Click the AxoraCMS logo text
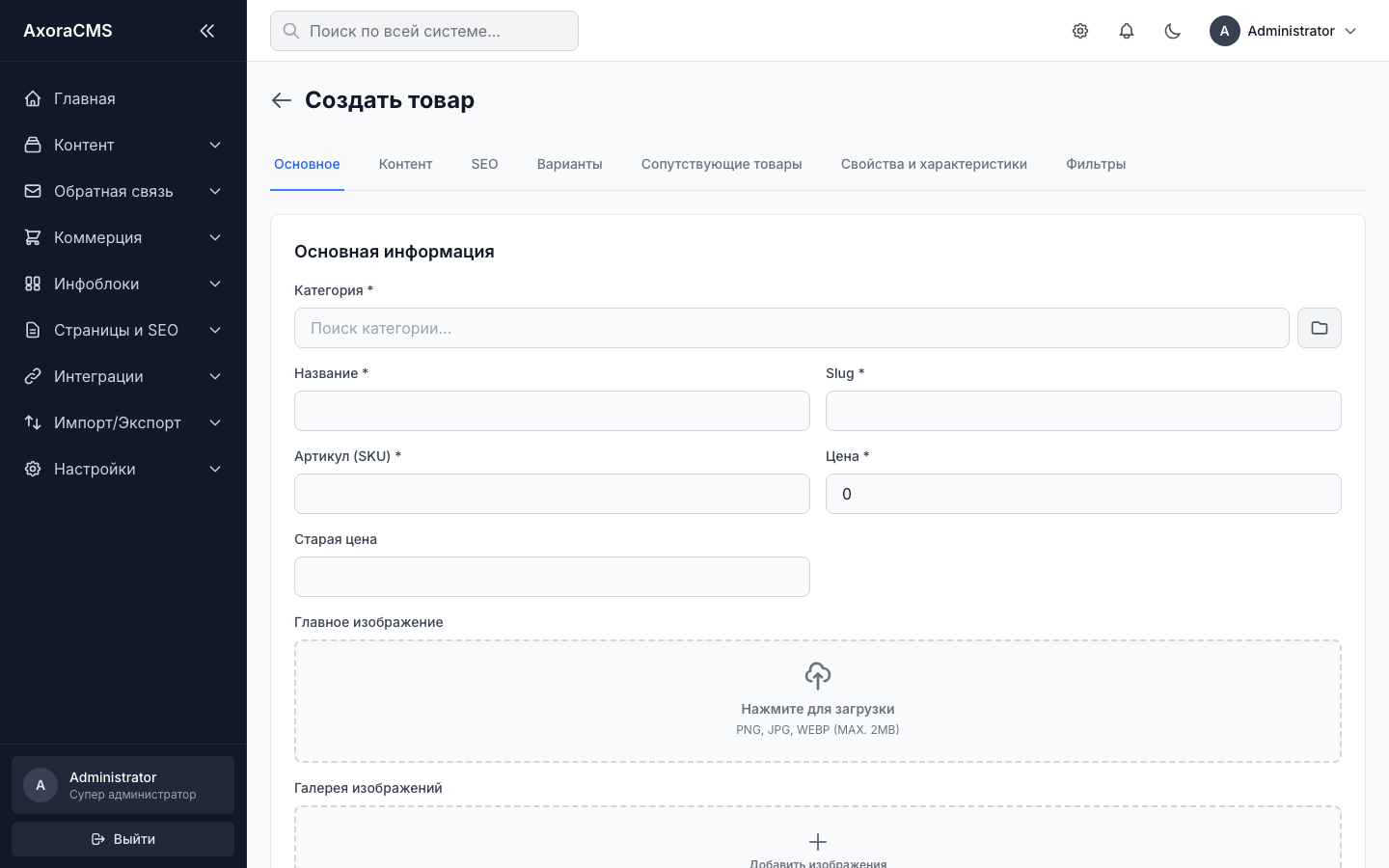This screenshot has width=1389, height=868. tap(68, 31)
